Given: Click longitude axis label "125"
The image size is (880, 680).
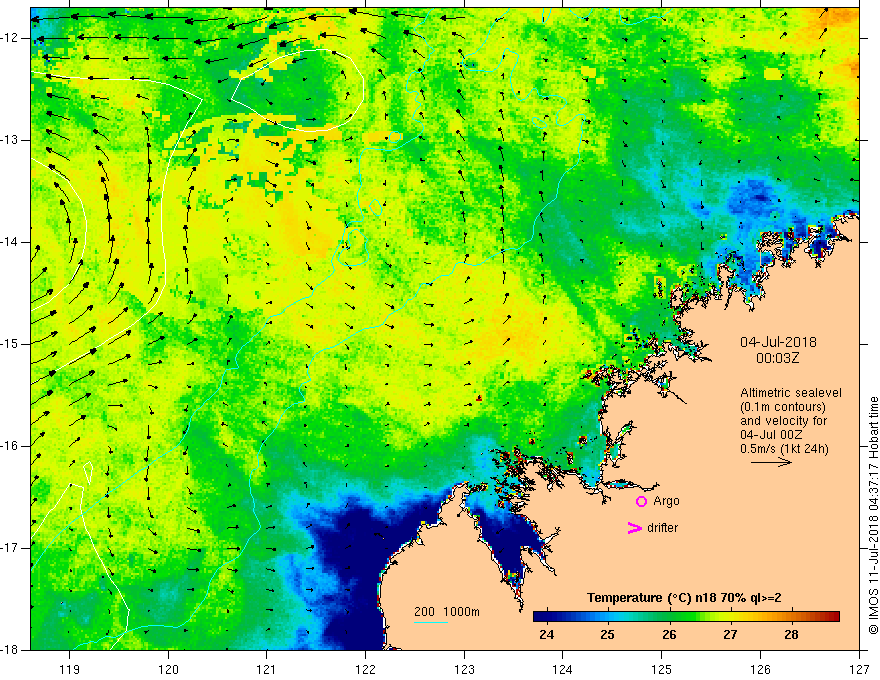Looking at the screenshot, I should click(662, 669).
